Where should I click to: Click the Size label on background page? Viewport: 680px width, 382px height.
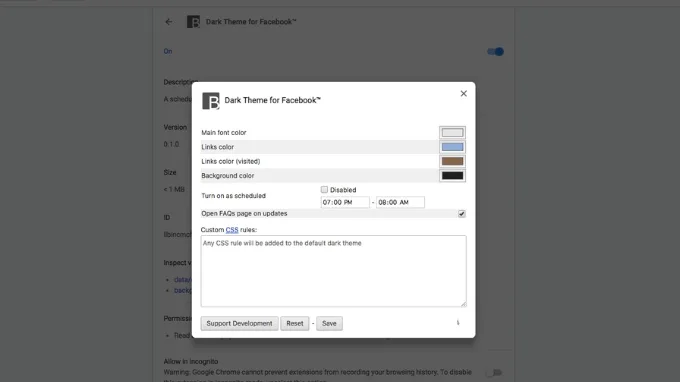point(170,173)
